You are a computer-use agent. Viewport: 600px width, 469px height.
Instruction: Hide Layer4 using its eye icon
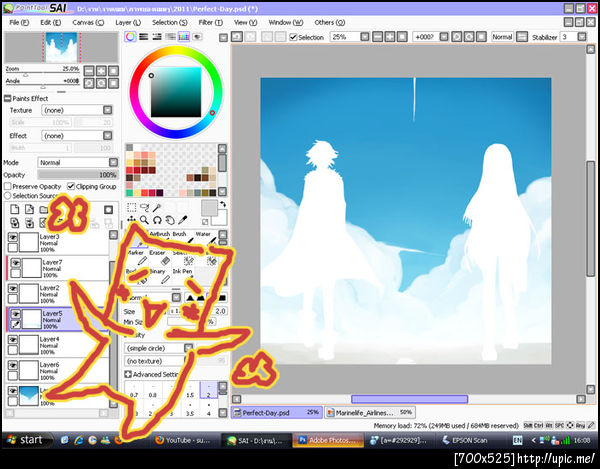tap(13, 340)
